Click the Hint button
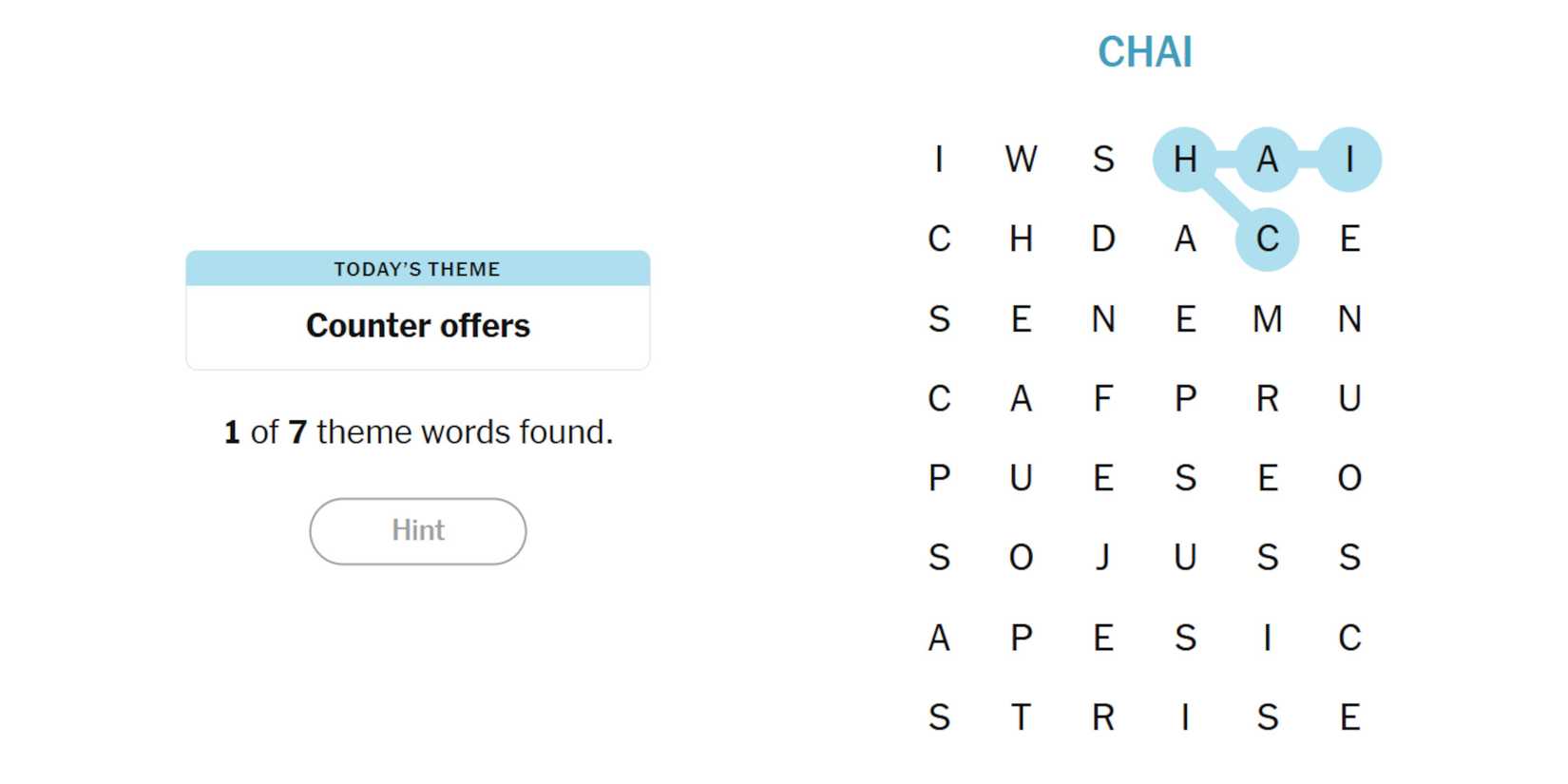This screenshot has height=784, width=1568. point(417,531)
